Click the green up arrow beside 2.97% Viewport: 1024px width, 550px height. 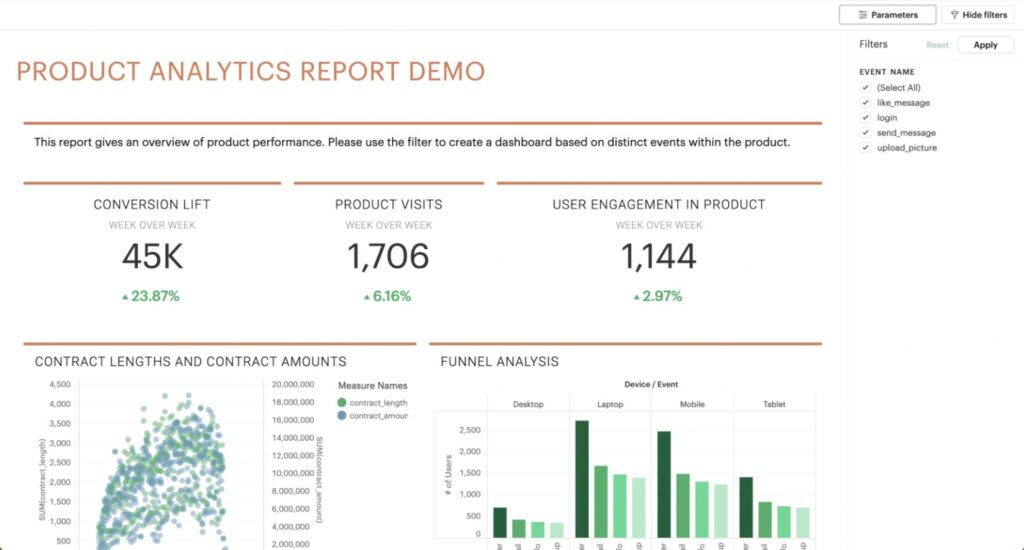[x=636, y=297]
